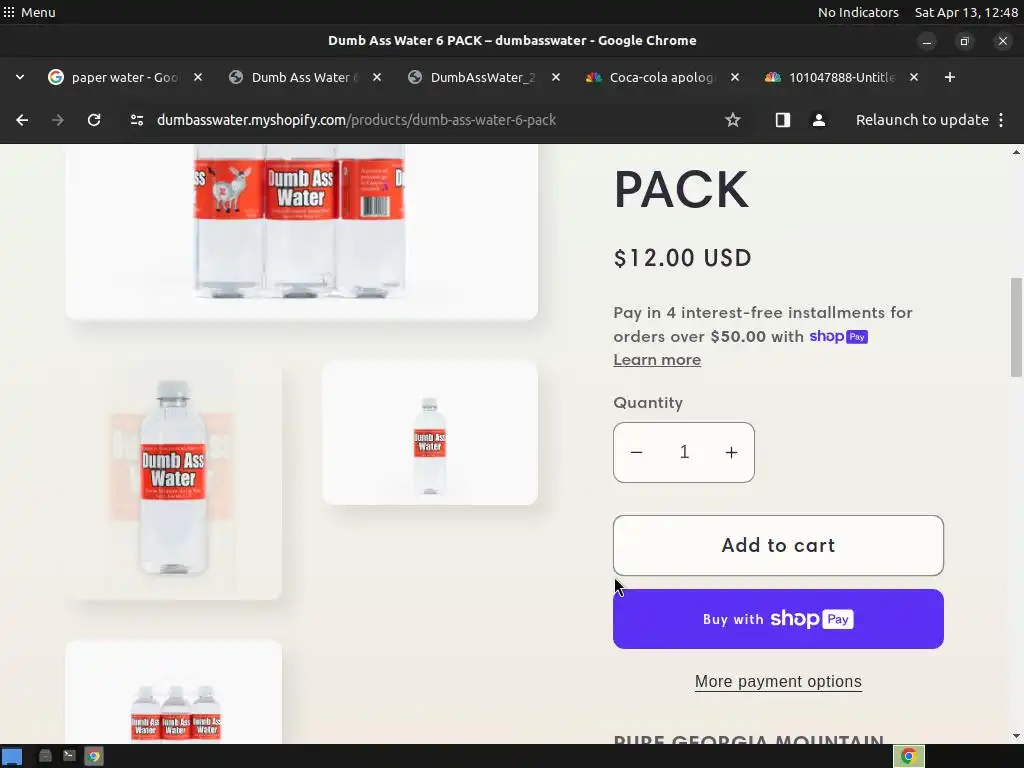Switch to the 'Coca-cola apolog' tab
The width and height of the screenshot is (1024, 768).
click(x=661, y=77)
